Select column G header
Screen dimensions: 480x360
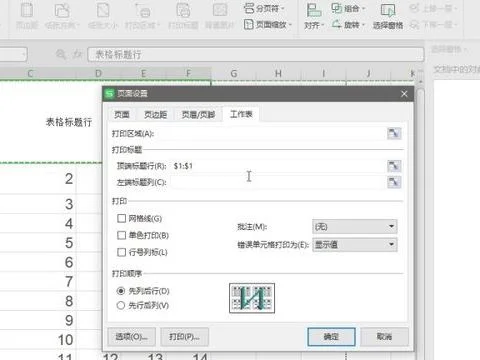click(x=234, y=73)
